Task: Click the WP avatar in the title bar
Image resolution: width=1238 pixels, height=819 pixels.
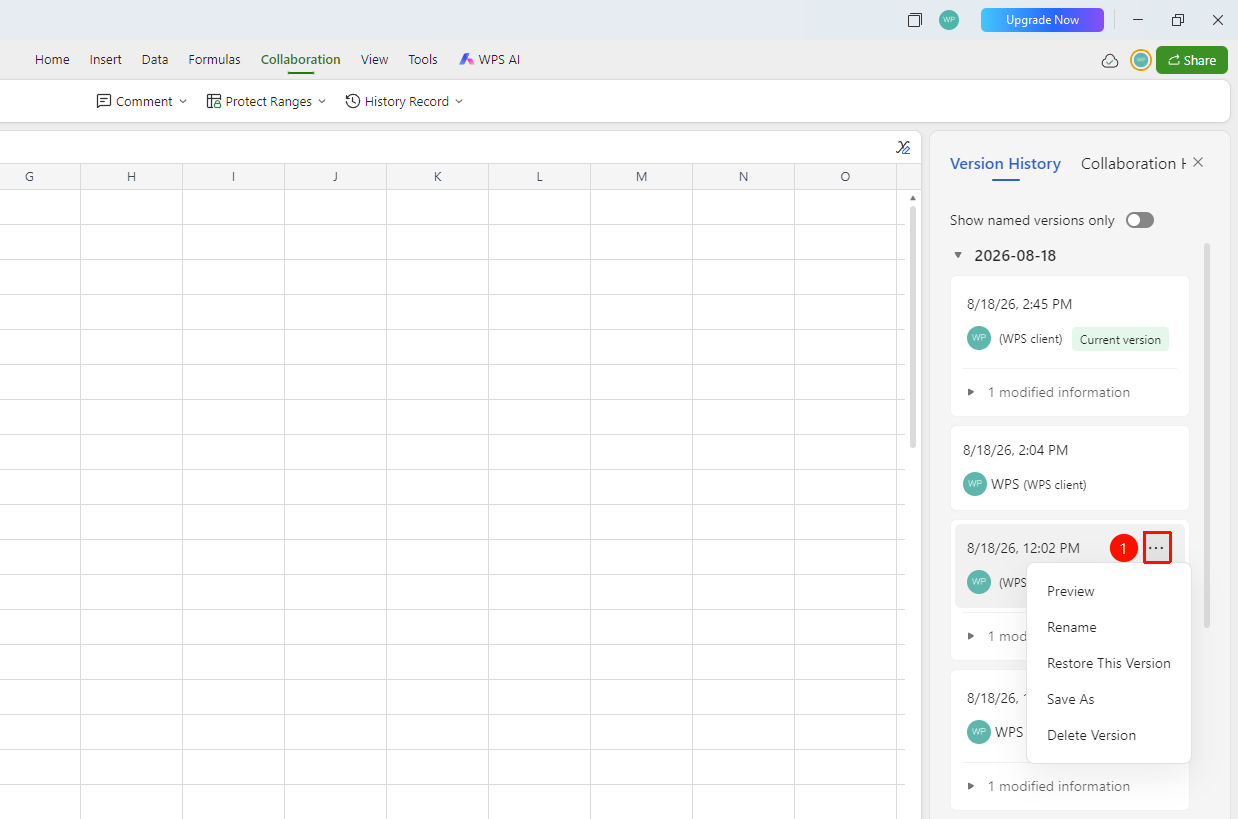Action: pos(949,20)
